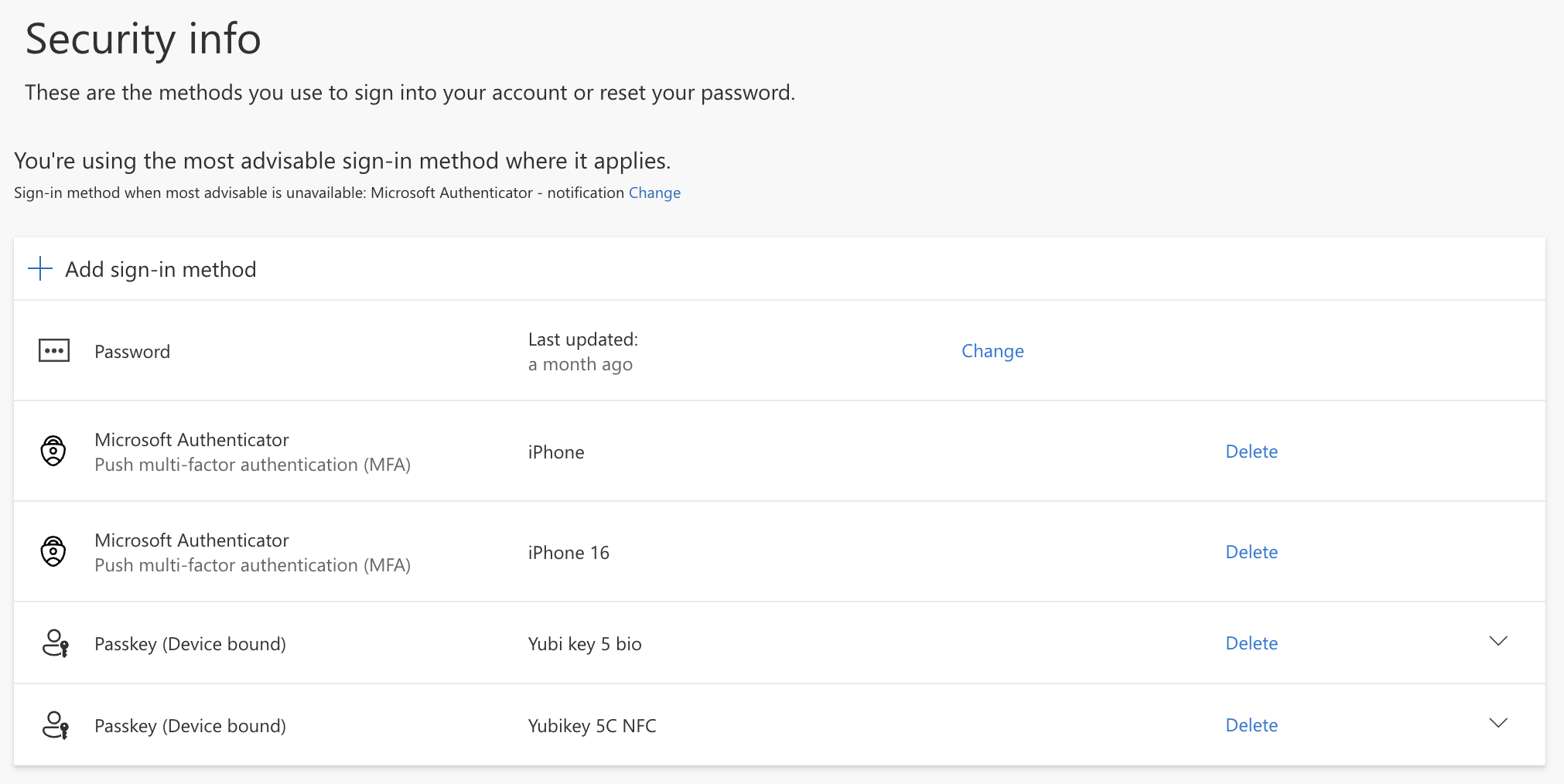Click the 'iPhone 16' device name
The width and height of the screenshot is (1564, 784).
pos(569,553)
